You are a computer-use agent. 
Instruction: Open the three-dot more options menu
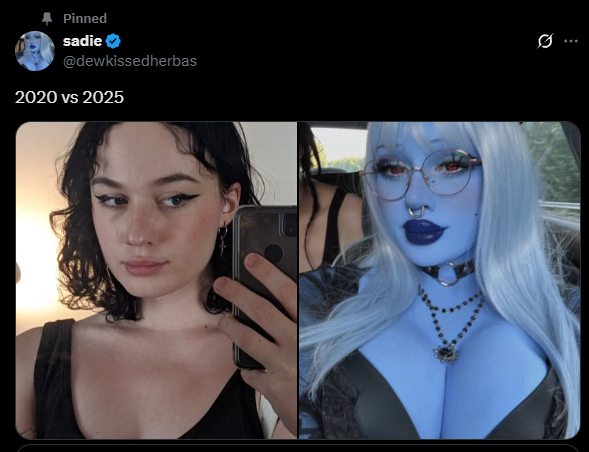pos(571,41)
